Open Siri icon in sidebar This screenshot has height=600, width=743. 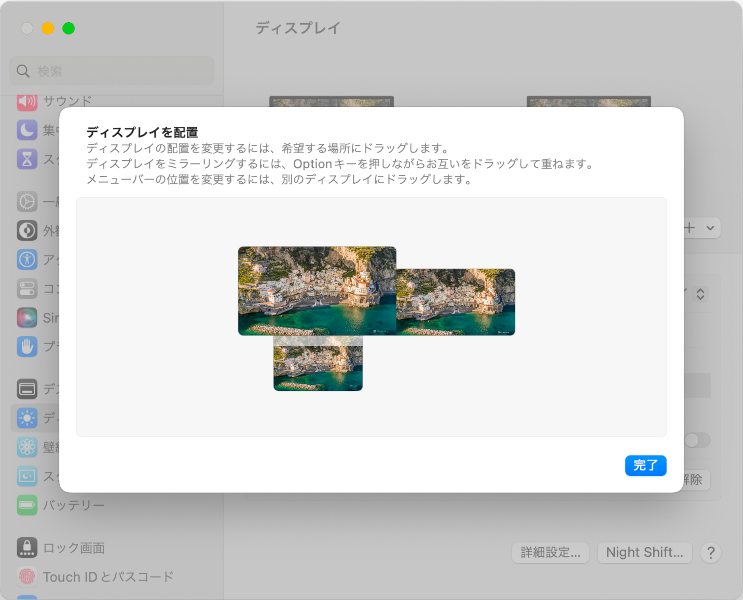click(x=27, y=318)
